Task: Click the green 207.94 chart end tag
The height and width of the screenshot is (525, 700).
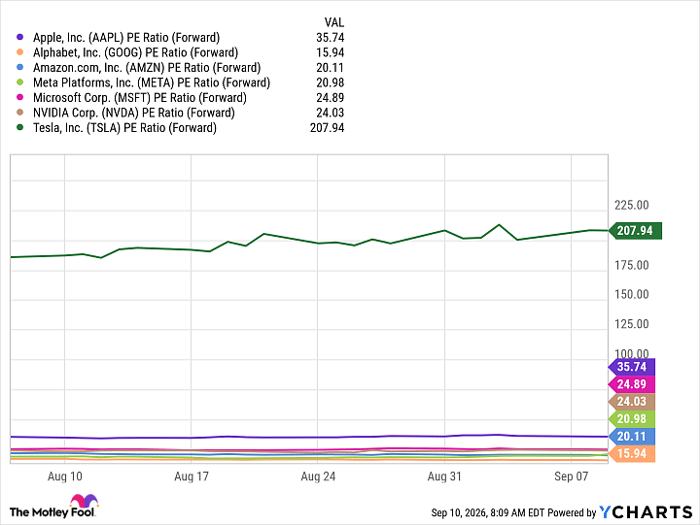Action: (635, 231)
